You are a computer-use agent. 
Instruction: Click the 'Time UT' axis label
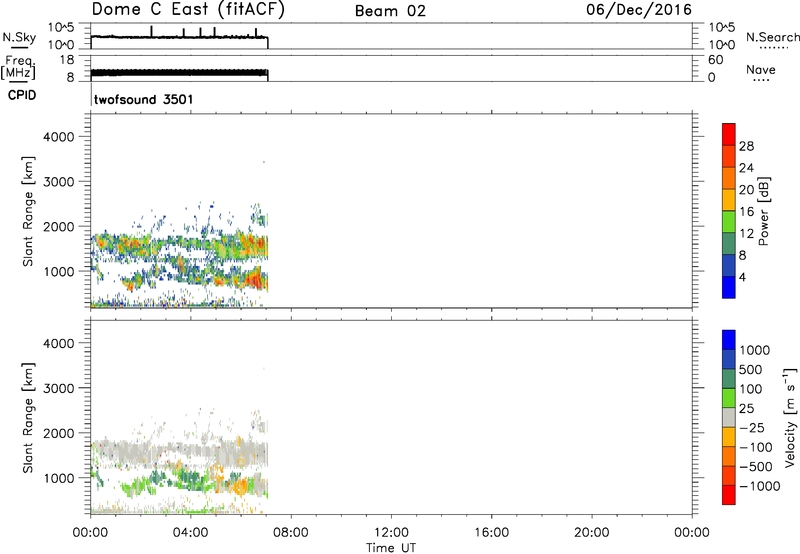click(x=391, y=548)
